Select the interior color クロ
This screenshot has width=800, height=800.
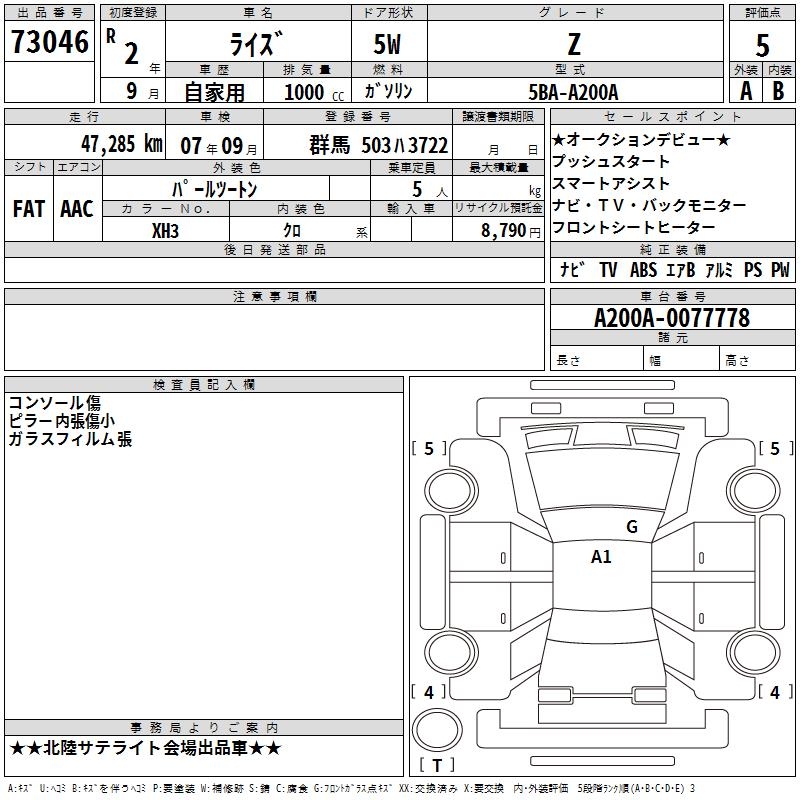292,231
